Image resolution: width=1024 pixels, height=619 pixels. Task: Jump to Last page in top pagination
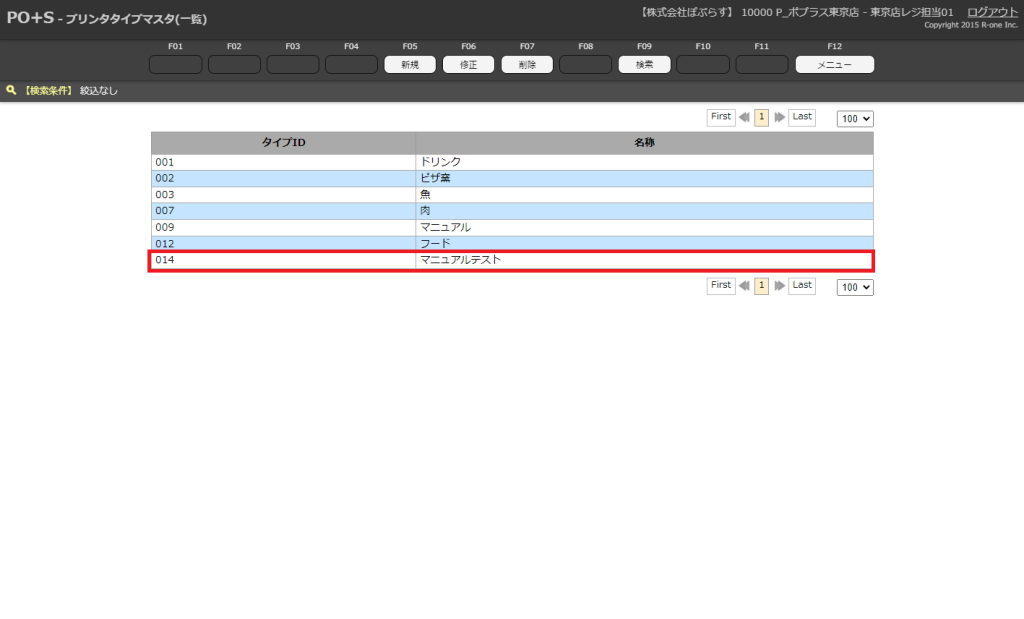(801, 117)
